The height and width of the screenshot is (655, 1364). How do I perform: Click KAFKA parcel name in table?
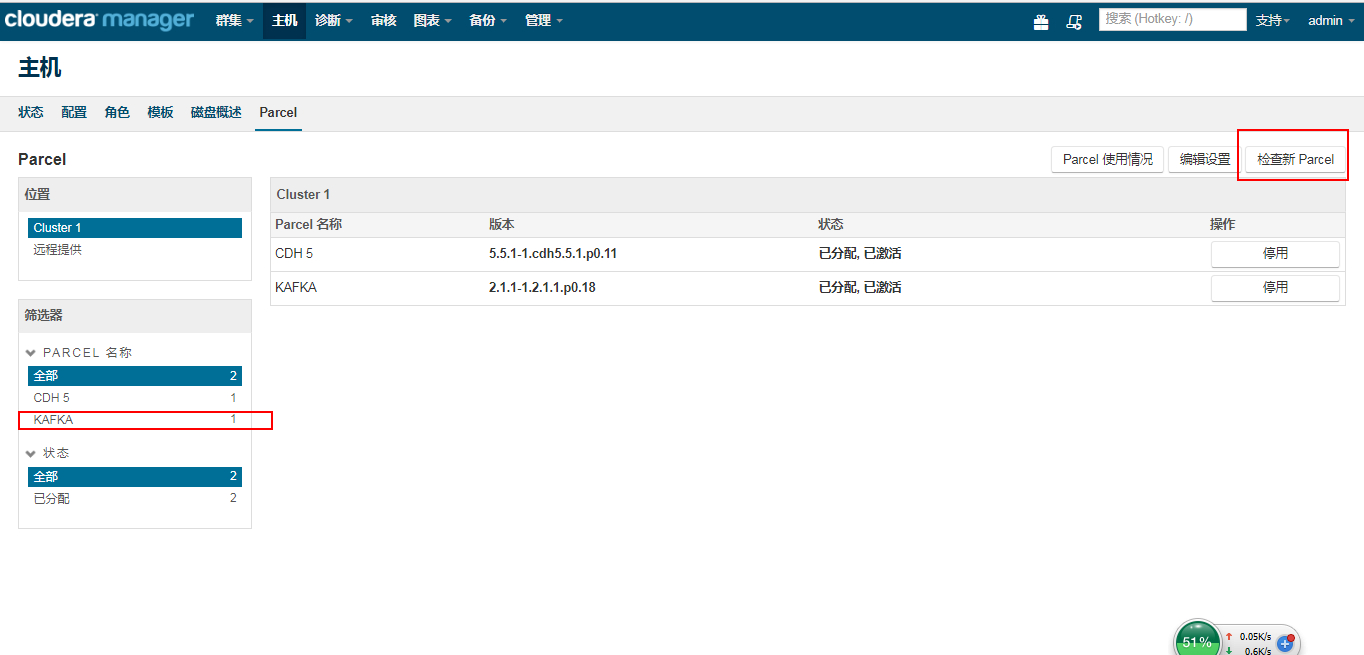pos(296,288)
